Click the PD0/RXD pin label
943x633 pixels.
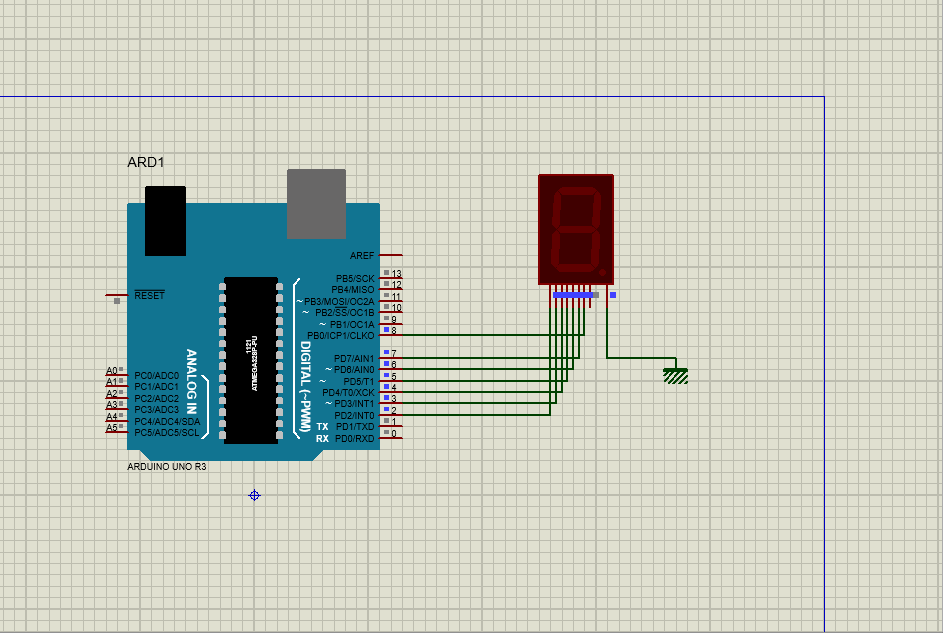354,439
